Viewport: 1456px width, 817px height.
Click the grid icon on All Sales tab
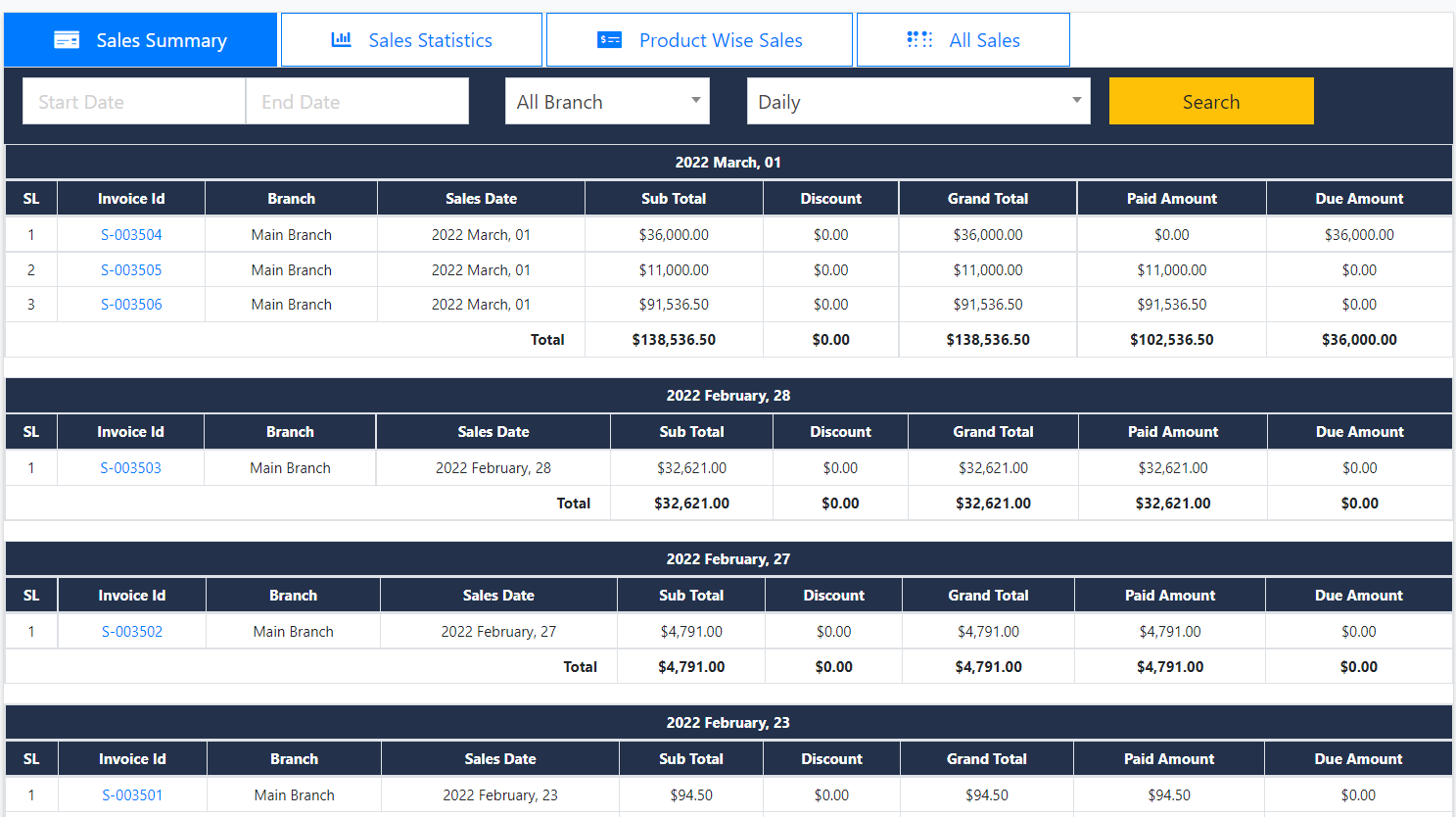pyautogui.click(x=919, y=39)
